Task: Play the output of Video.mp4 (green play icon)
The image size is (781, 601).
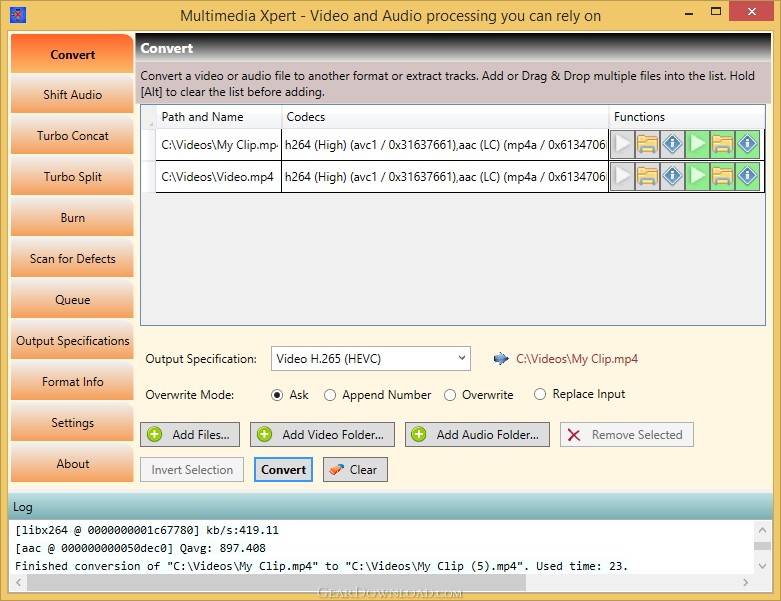Action: [x=697, y=176]
